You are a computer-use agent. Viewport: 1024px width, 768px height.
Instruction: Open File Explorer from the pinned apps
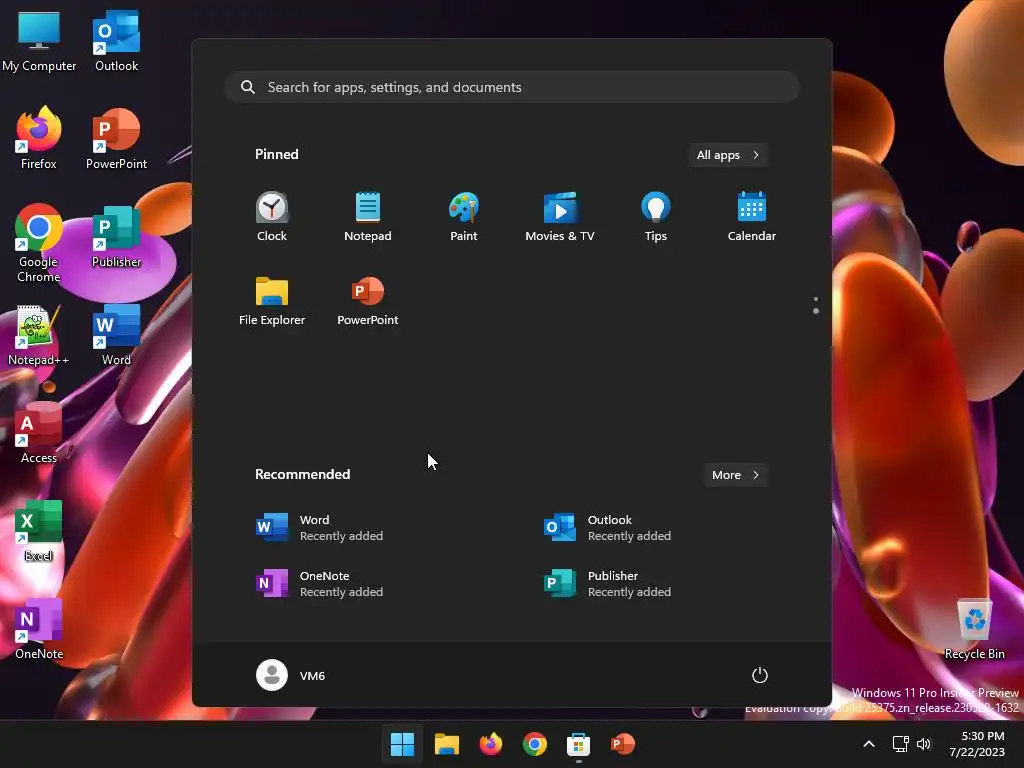coord(272,301)
